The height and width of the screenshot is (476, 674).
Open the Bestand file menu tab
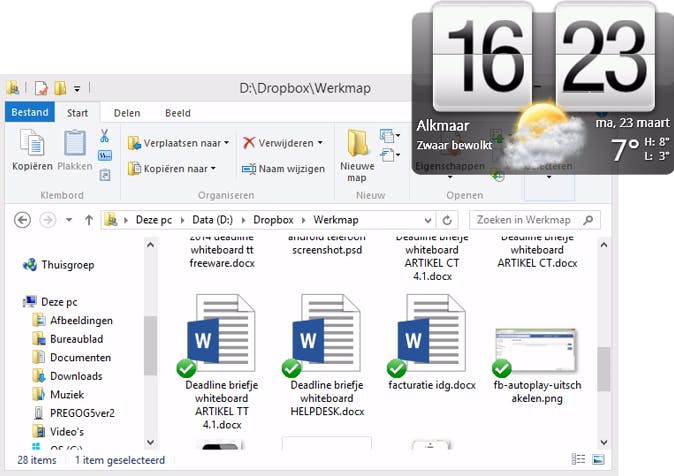click(x=30, y=112)
